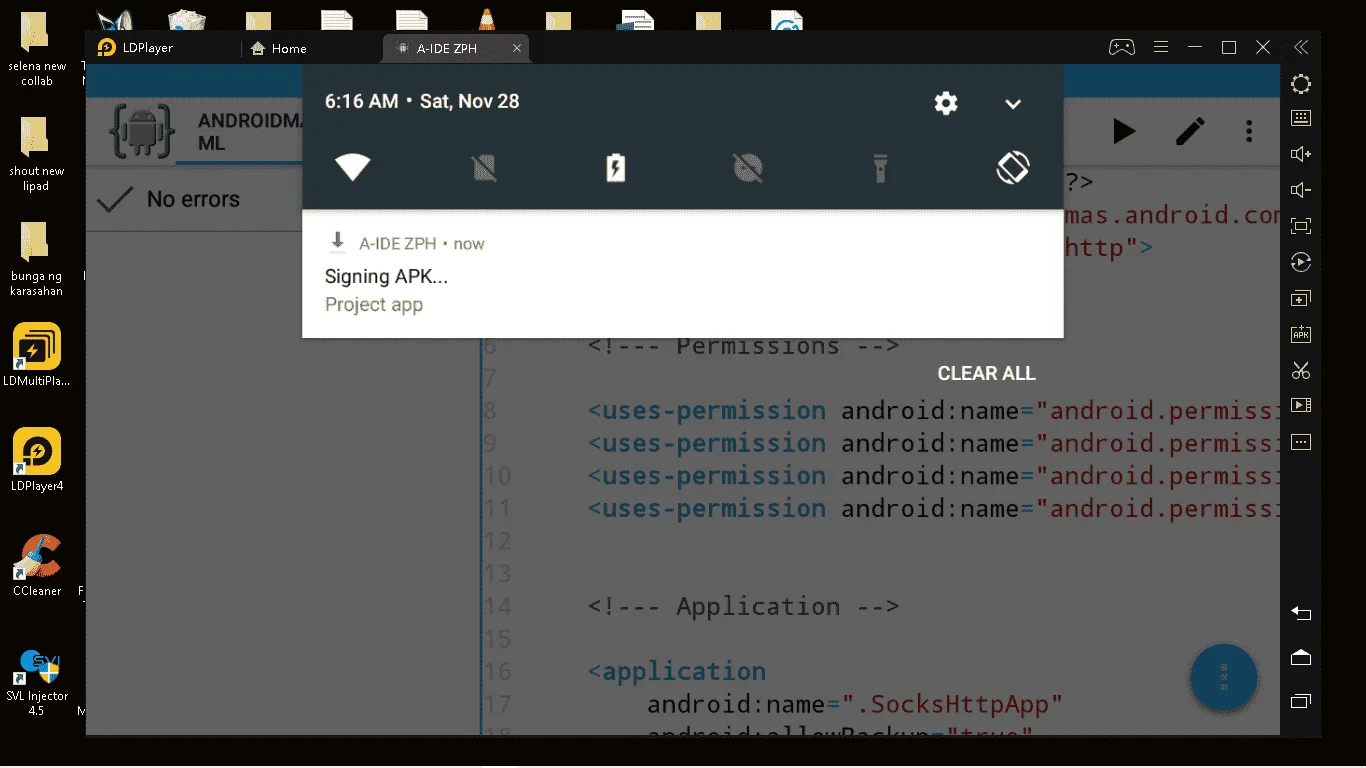This screenshot has width=1366, height=768.
Task: Click CLEAR ALL notifications
Action: 986,373
